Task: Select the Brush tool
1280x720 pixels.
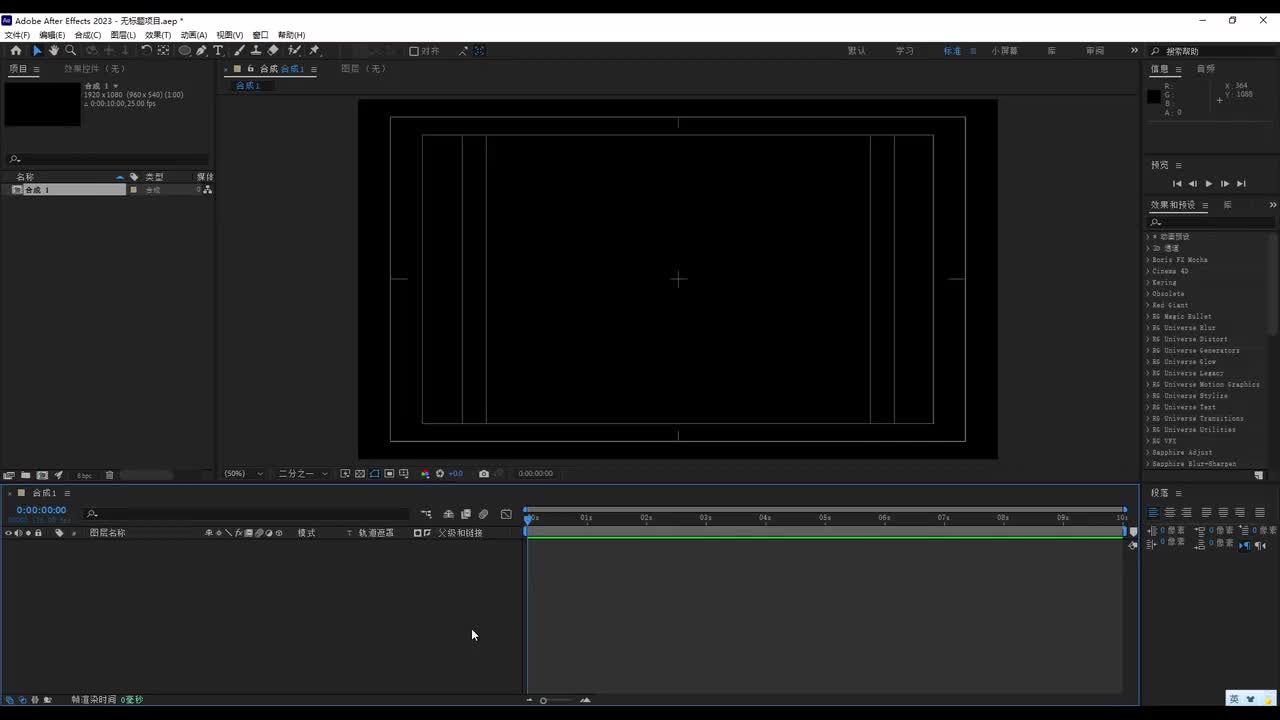Action: click(x=239, y=50)
